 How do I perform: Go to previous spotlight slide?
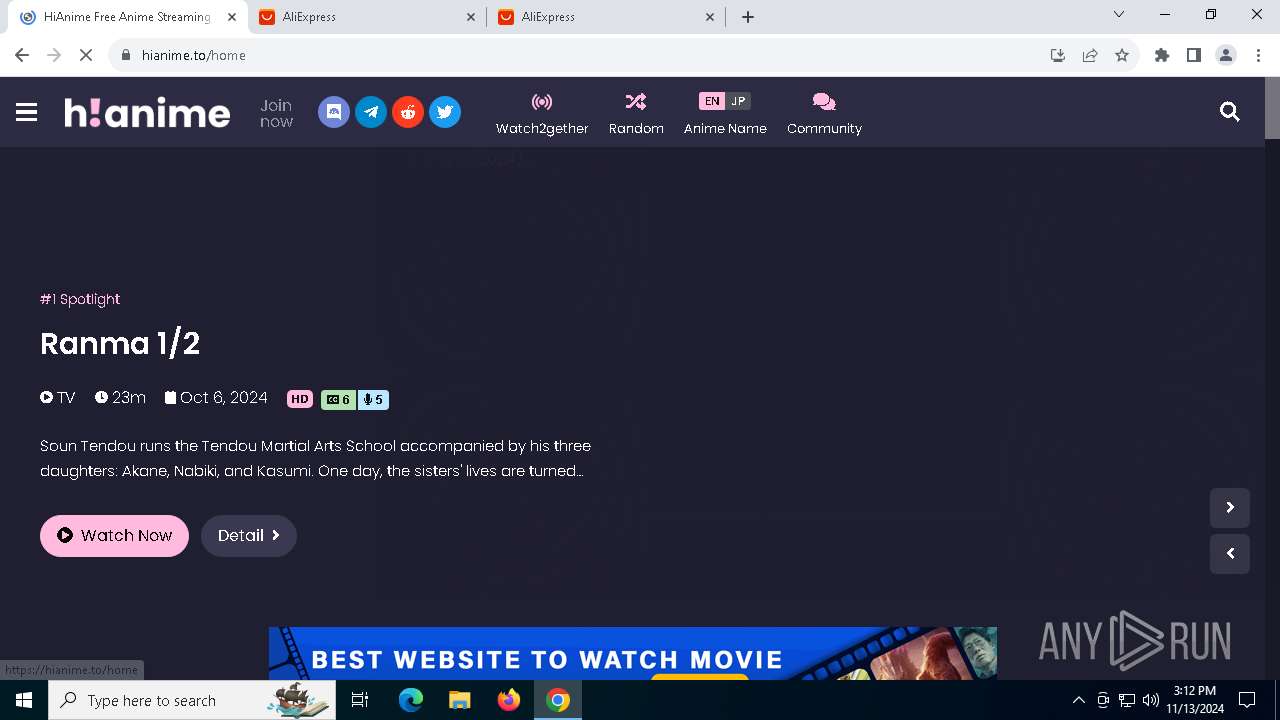tap(1230, 554)
